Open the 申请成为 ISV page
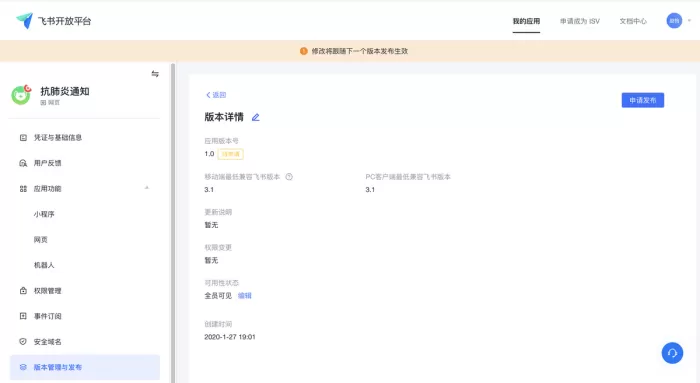Image resolution: width=700 pixels, height=383 pixels. pyautogui.click(x=580, y=21)
